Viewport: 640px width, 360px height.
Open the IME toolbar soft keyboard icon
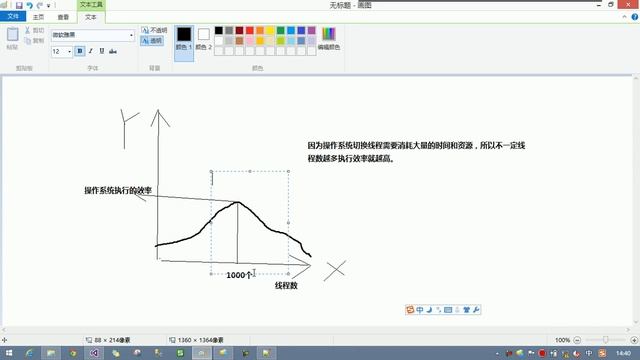[x=448, y=310]
